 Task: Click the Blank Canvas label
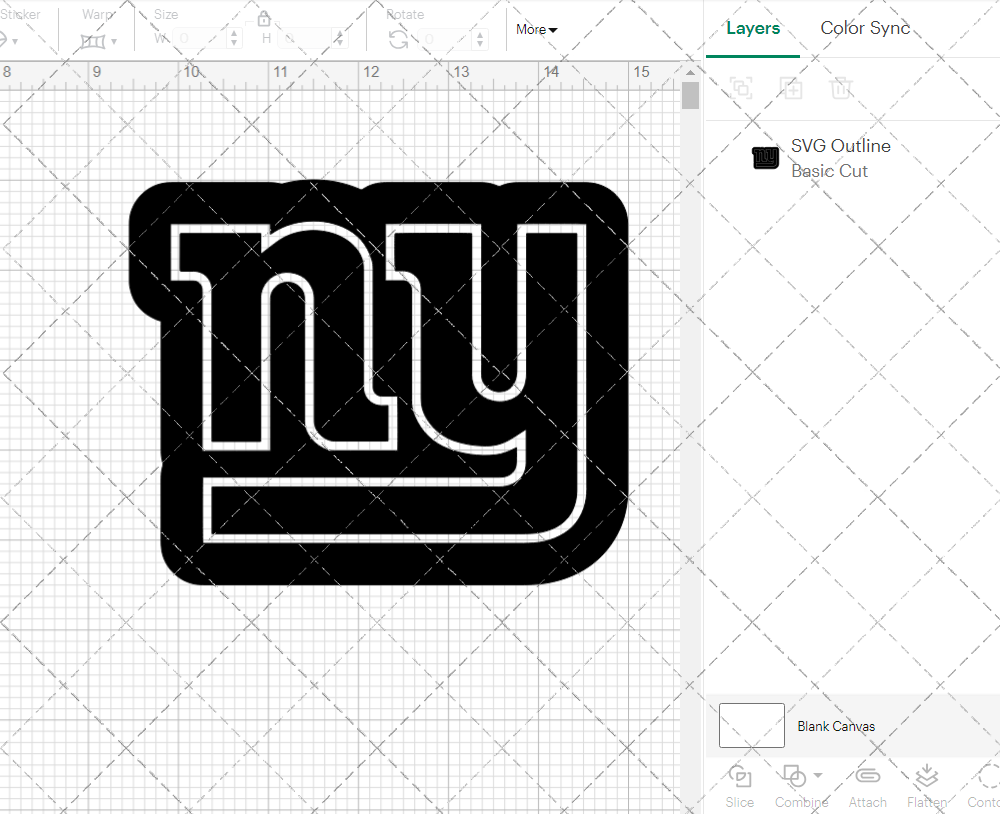coord(836,726)
